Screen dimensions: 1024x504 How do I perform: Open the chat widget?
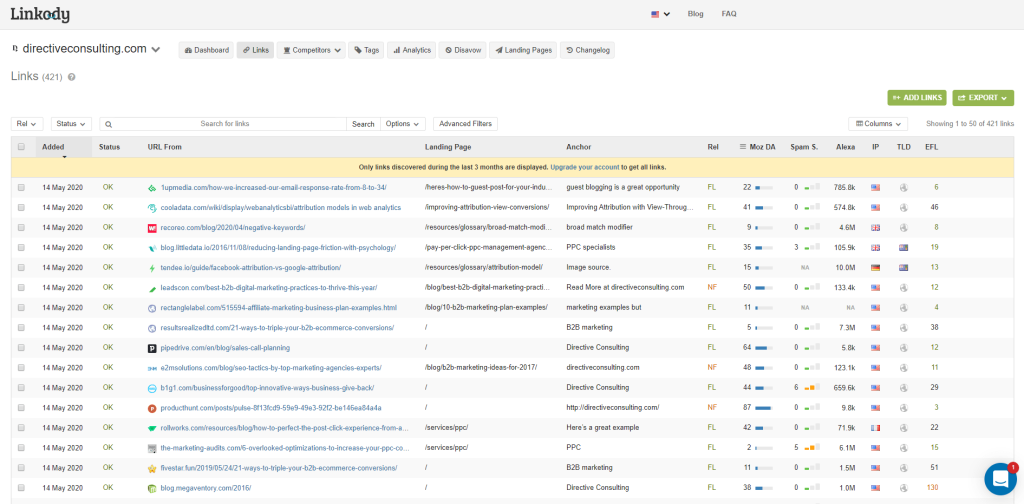click(1000, 479)
